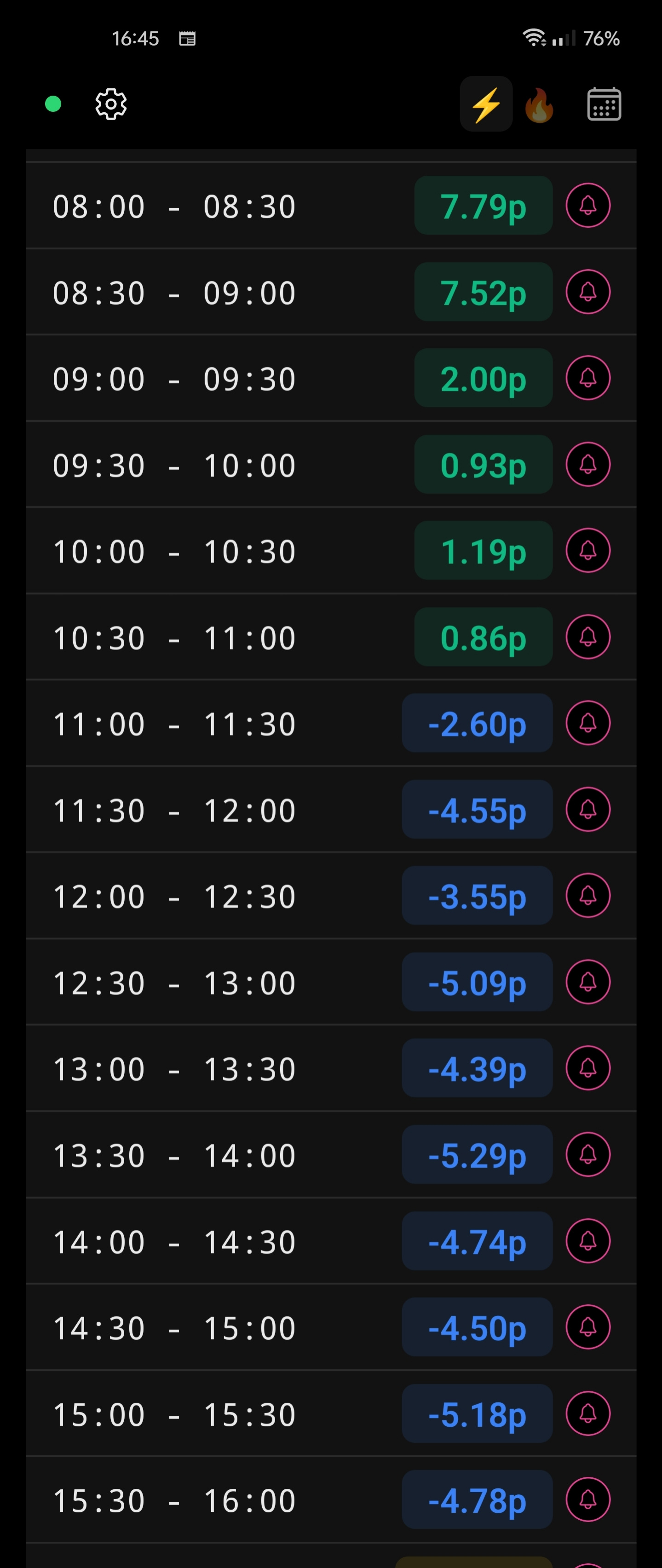Select the electricity lightning bolt tab
This screenshot has width=662, height=1568.
485,104
